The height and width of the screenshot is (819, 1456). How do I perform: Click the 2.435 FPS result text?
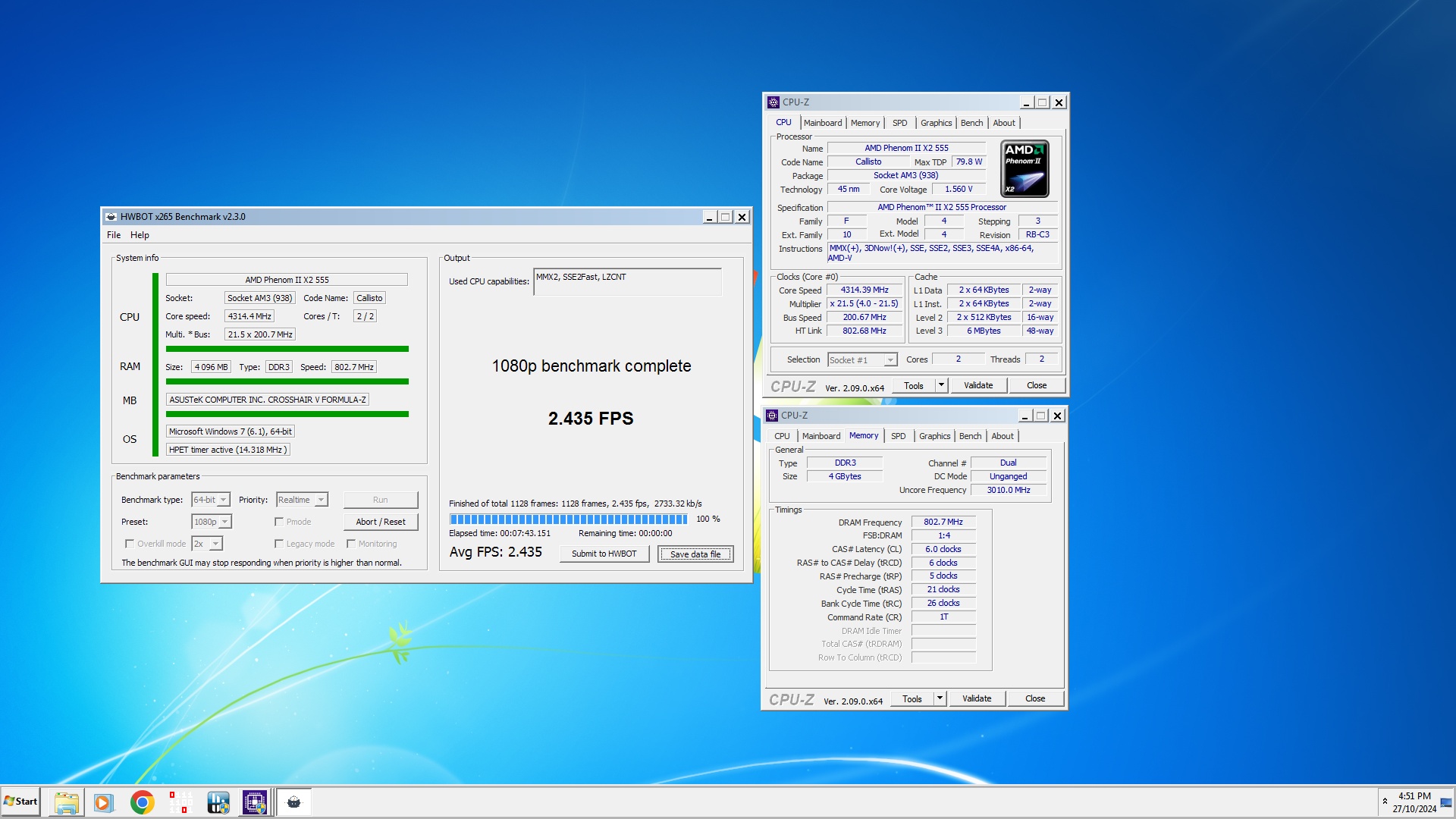pyautogui.click(x=591, y=419)
